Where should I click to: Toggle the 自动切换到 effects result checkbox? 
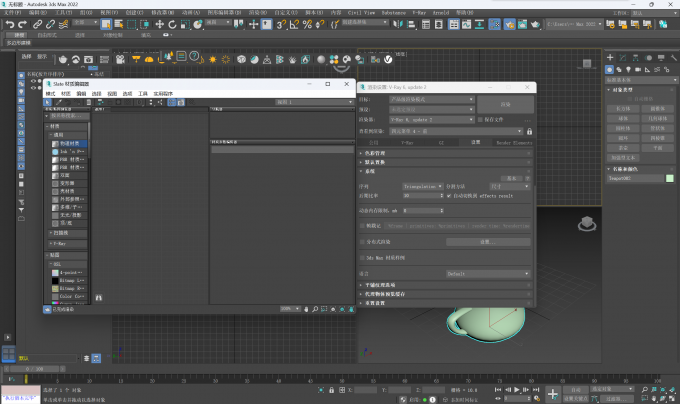tap(449, 196)
